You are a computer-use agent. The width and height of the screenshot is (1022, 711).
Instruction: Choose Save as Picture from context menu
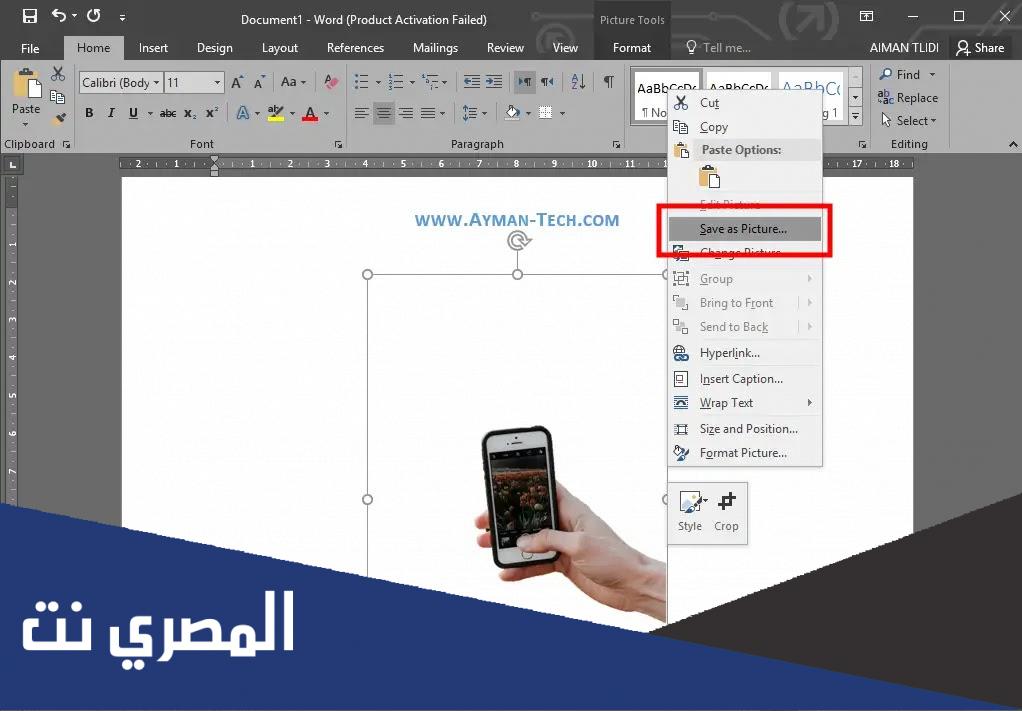point(743,229)
